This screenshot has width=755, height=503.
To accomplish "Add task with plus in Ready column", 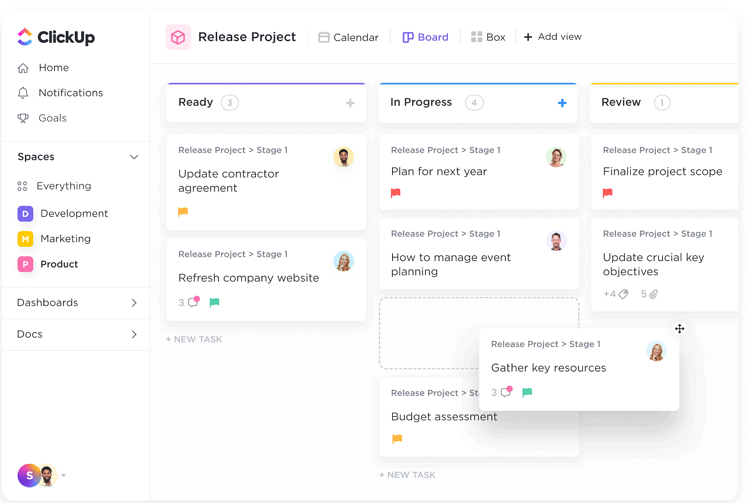I will tap(351, 103).
